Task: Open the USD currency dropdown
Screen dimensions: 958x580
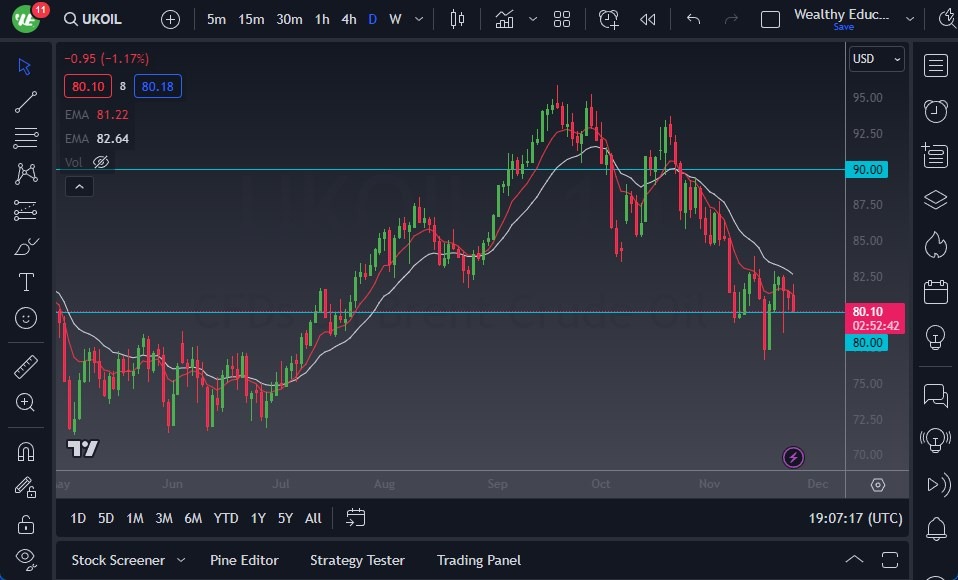Action: (876, 59)
